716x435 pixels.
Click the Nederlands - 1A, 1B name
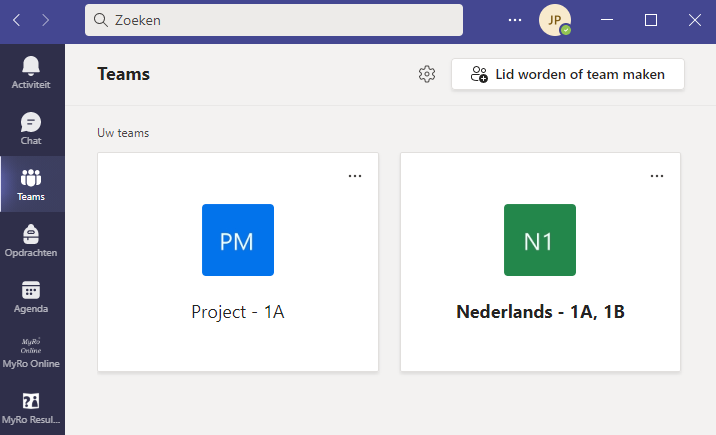[x=540, y=312]
